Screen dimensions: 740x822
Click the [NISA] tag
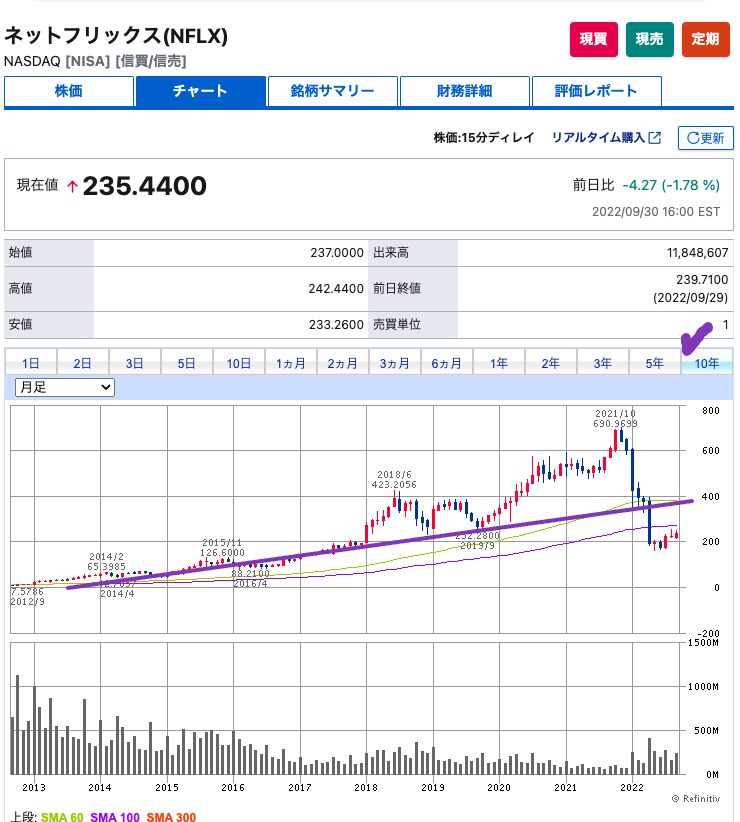[x=88, y=61]
